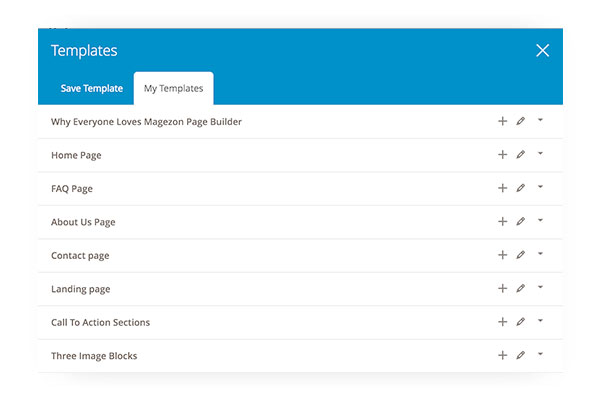Click the 'Landing page' template name
Screen dimensions: 600x400
pos(80,289)
